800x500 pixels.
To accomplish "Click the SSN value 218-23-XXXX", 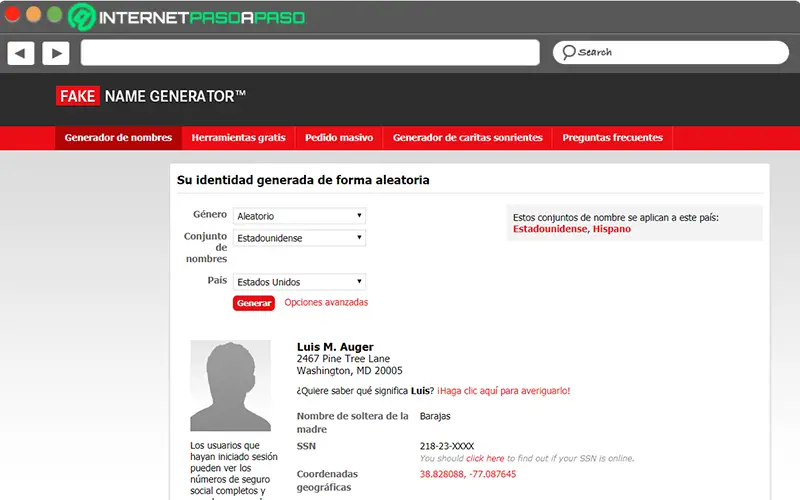I will [x=447, y=446].
